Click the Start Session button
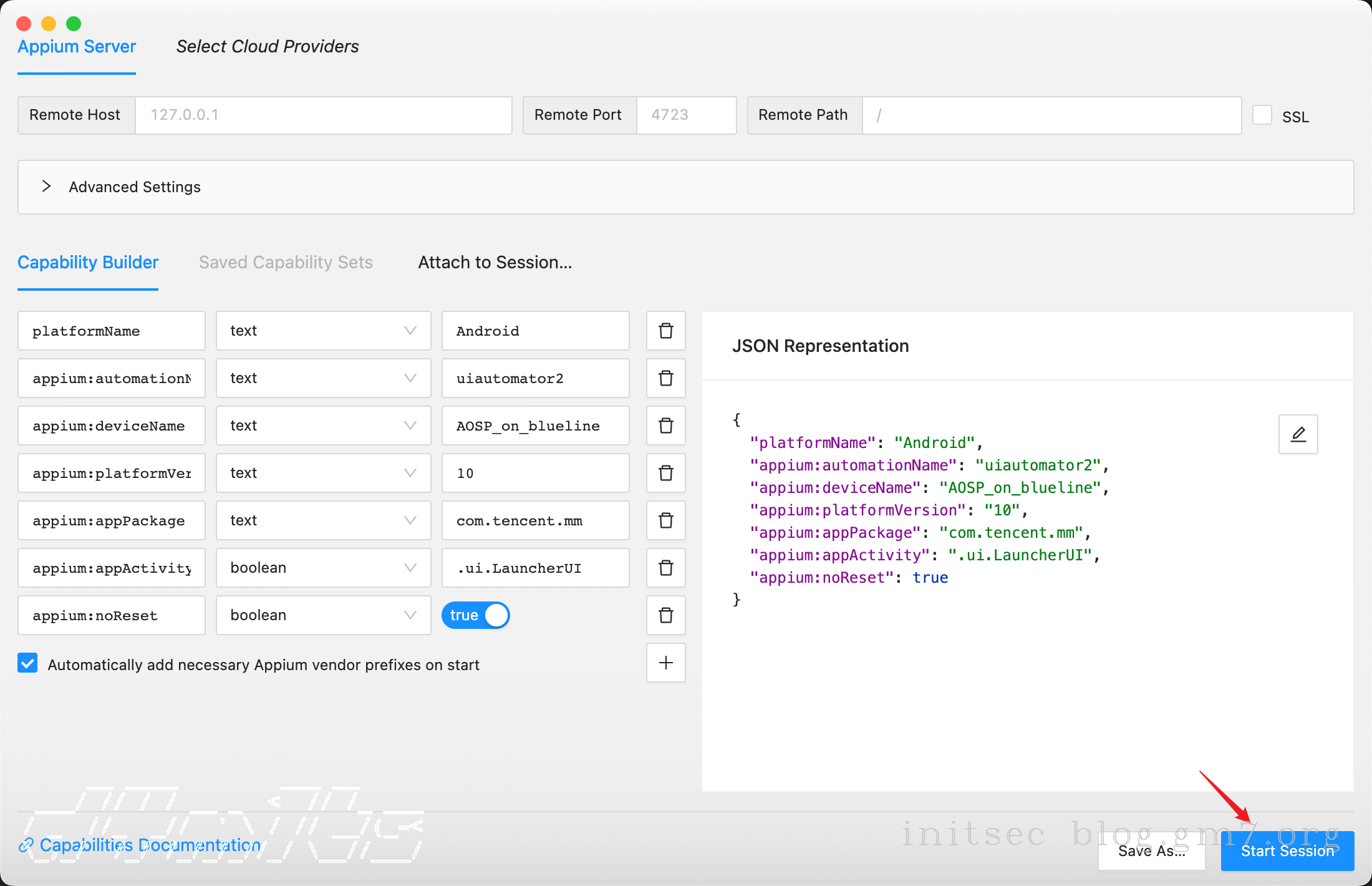Image resolution: width=1372 pixels, height=886 pixels. pyautogui.click(x=1287, y=851)
